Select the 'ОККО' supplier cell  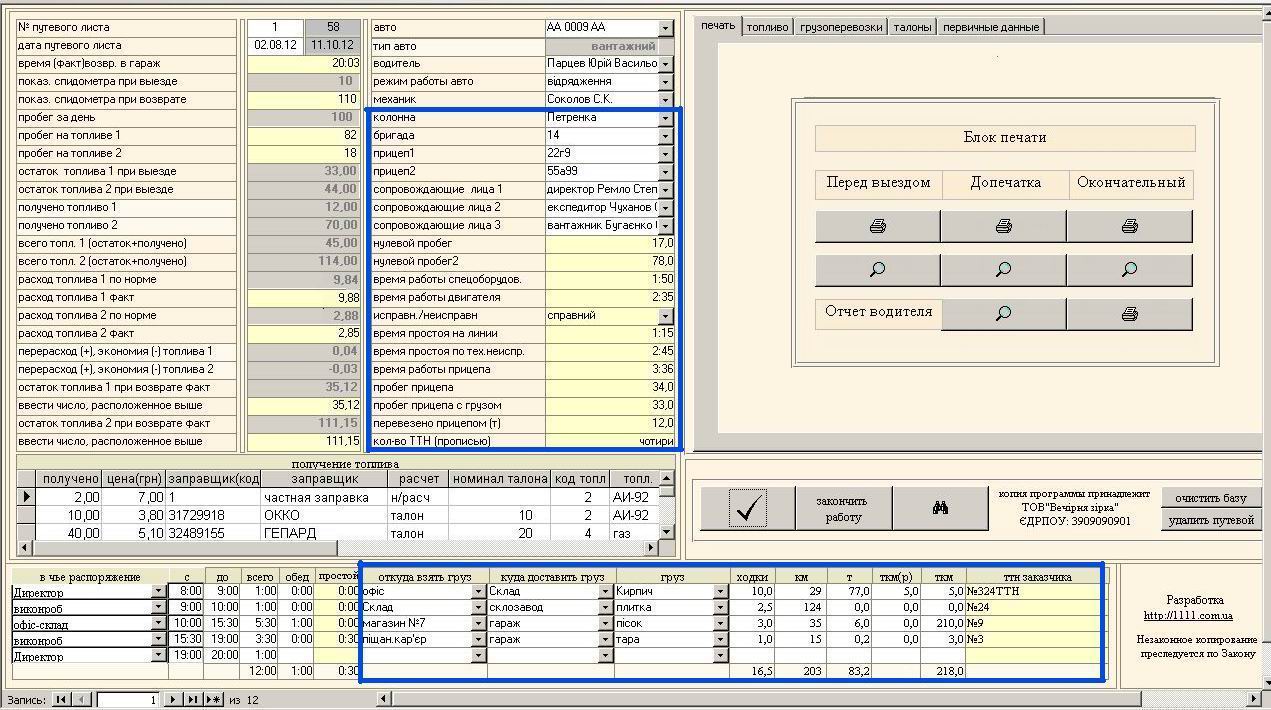point(324,515)
